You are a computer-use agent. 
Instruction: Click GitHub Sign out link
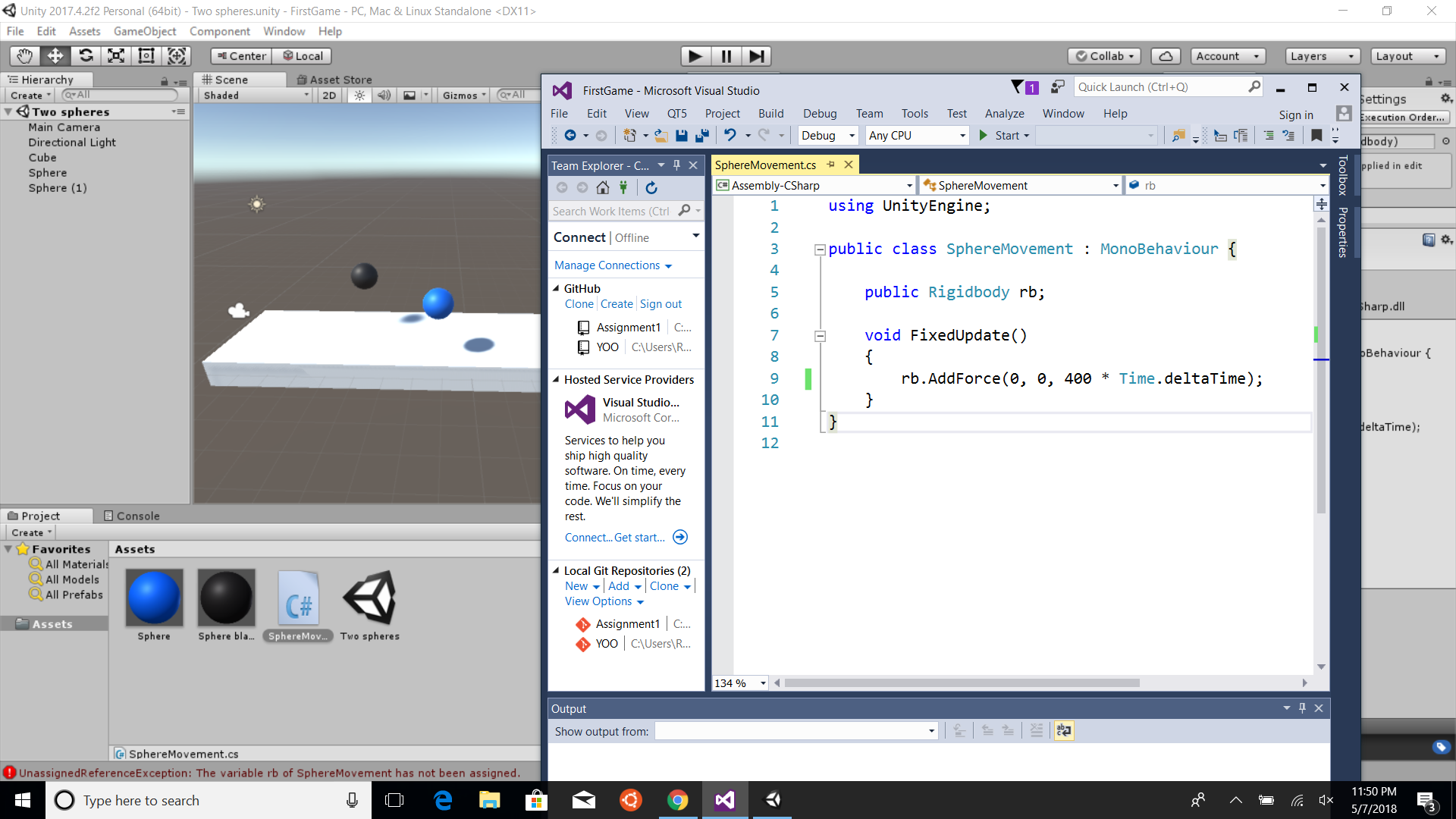pyautogui.click(x=661, y=304)
